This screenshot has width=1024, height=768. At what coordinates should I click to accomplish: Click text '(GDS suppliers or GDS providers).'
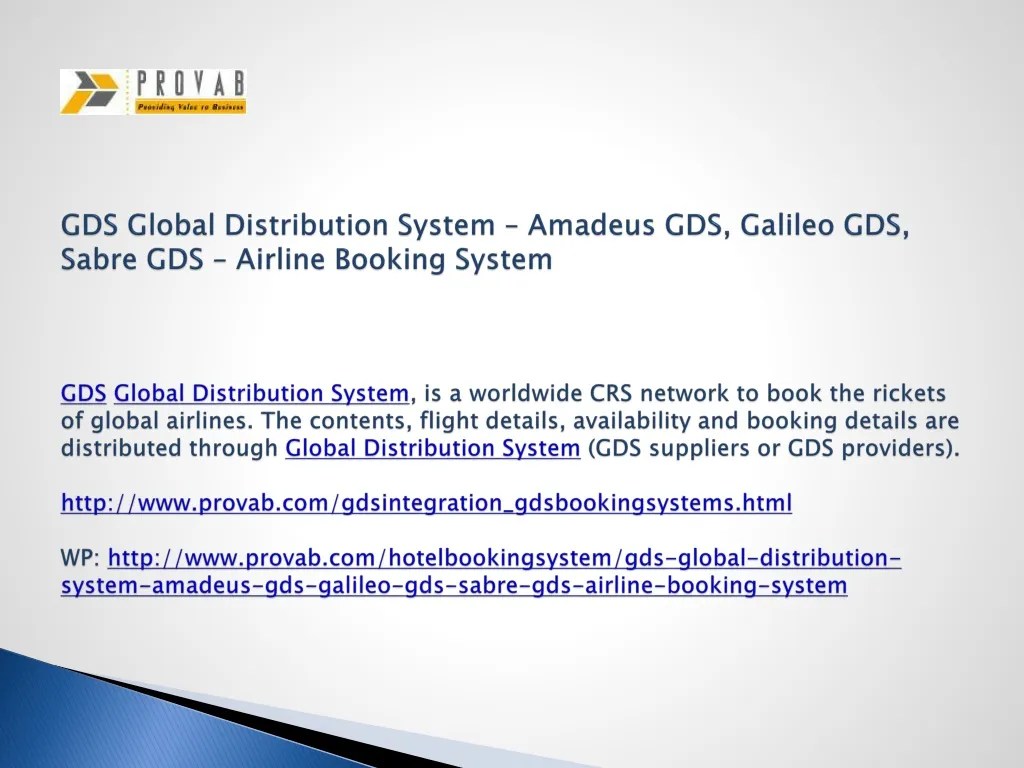coord(774,448)
